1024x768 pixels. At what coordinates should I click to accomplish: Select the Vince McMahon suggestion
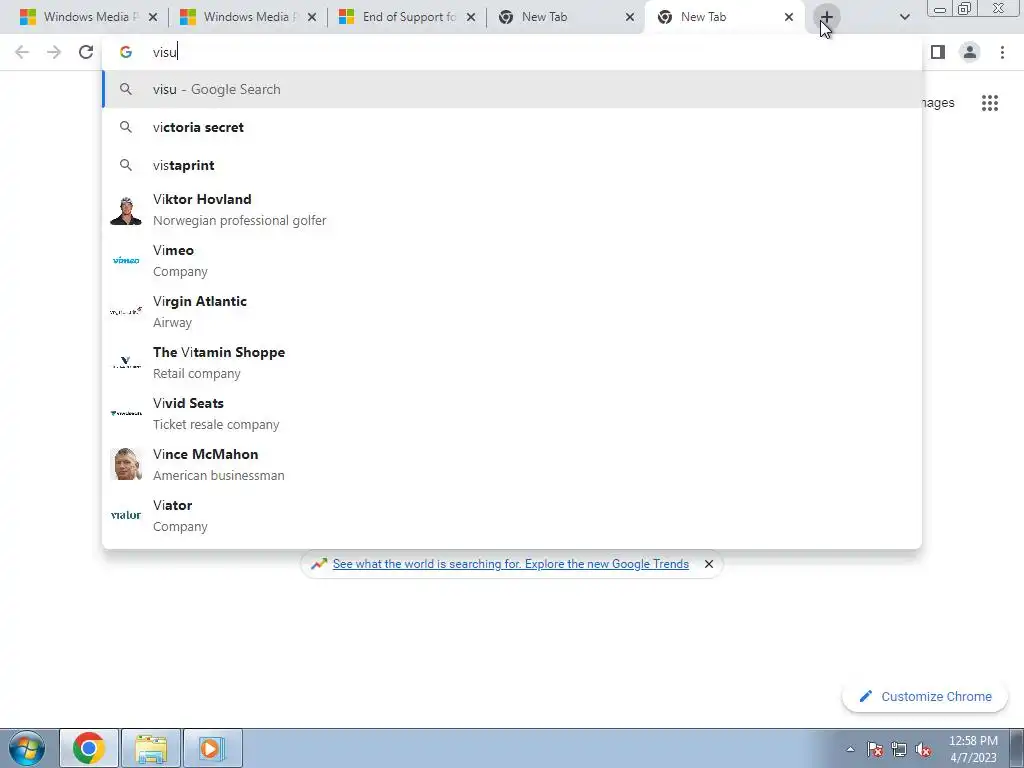click(511, 464)
